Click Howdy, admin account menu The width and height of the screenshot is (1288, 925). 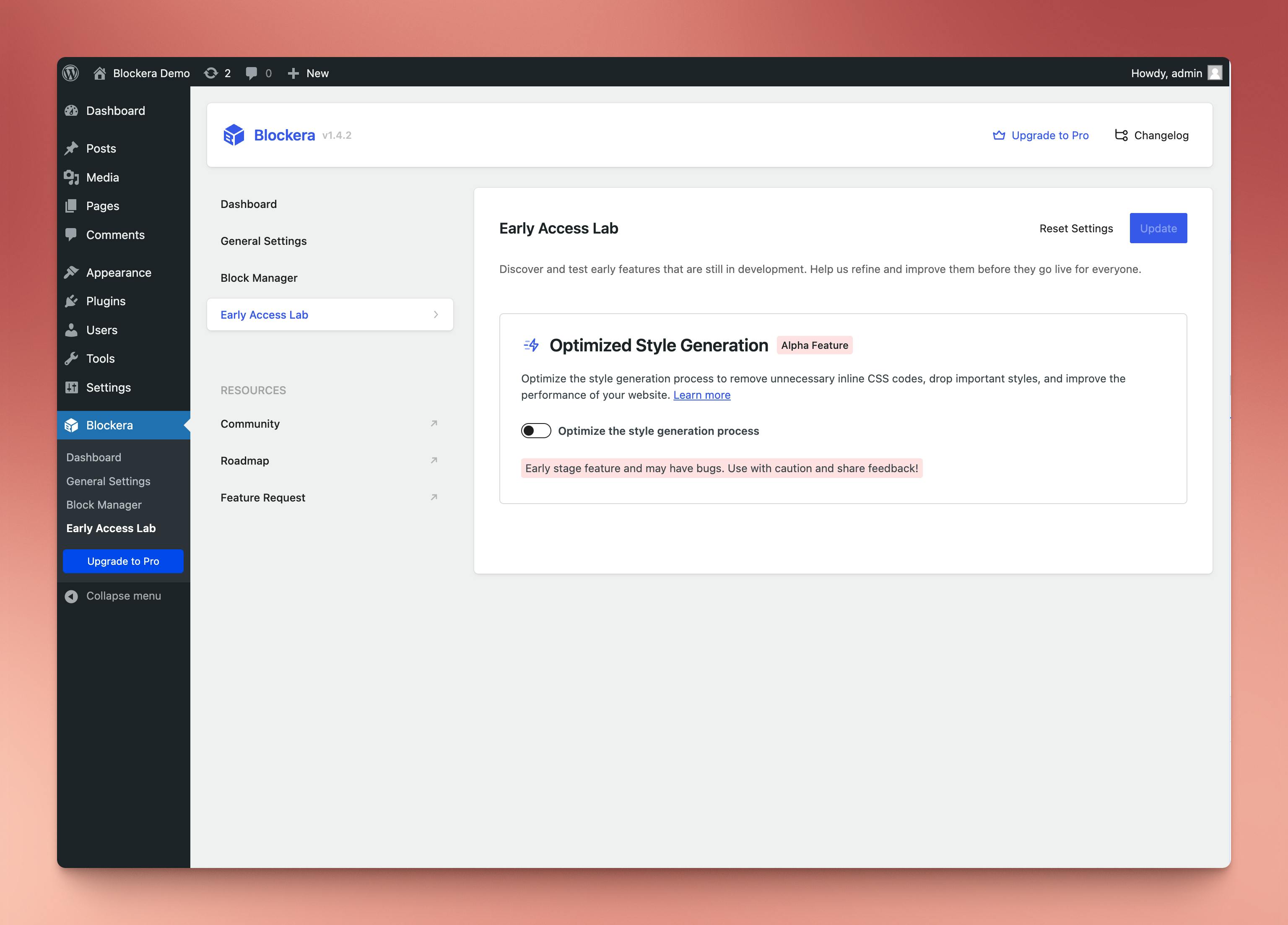1176,73
